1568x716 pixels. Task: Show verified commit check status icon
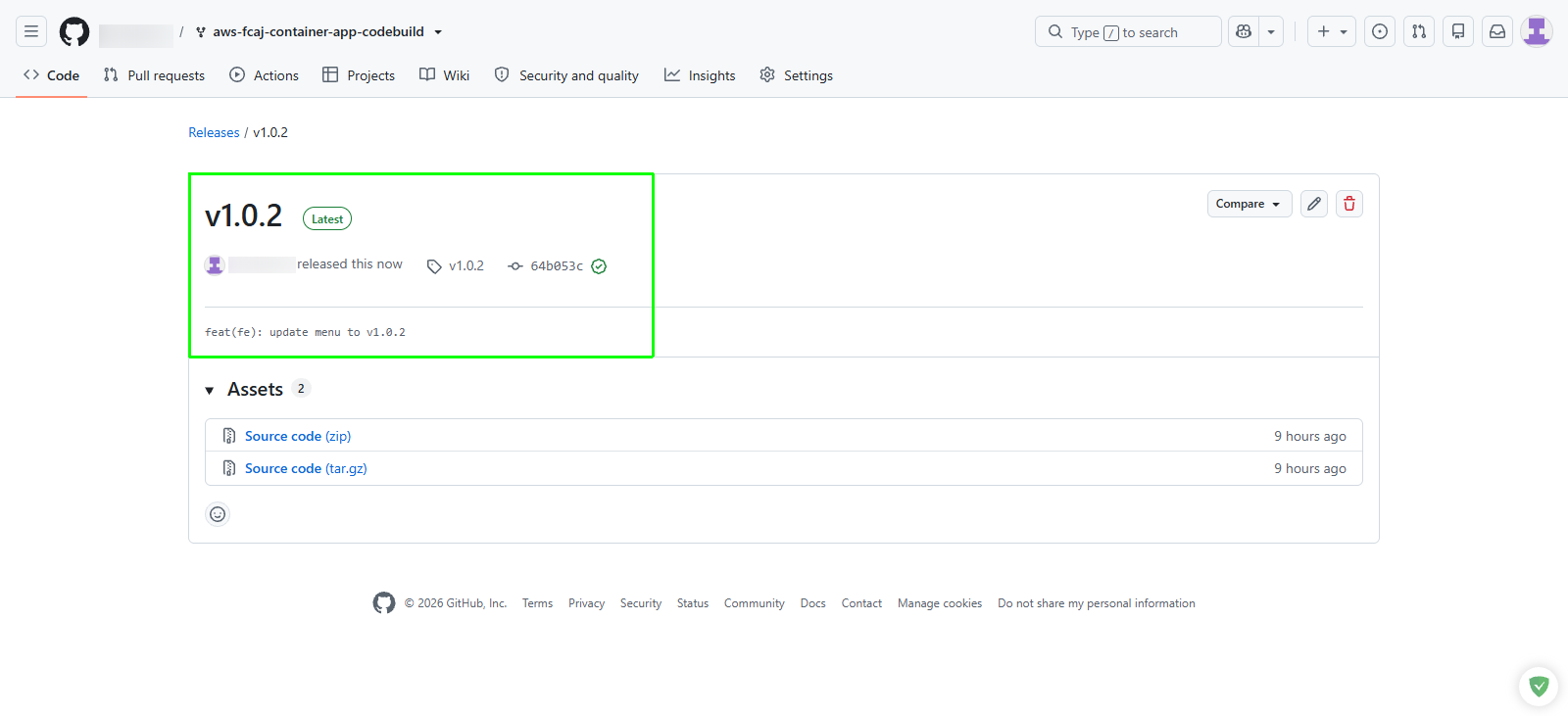pos(599,266)
